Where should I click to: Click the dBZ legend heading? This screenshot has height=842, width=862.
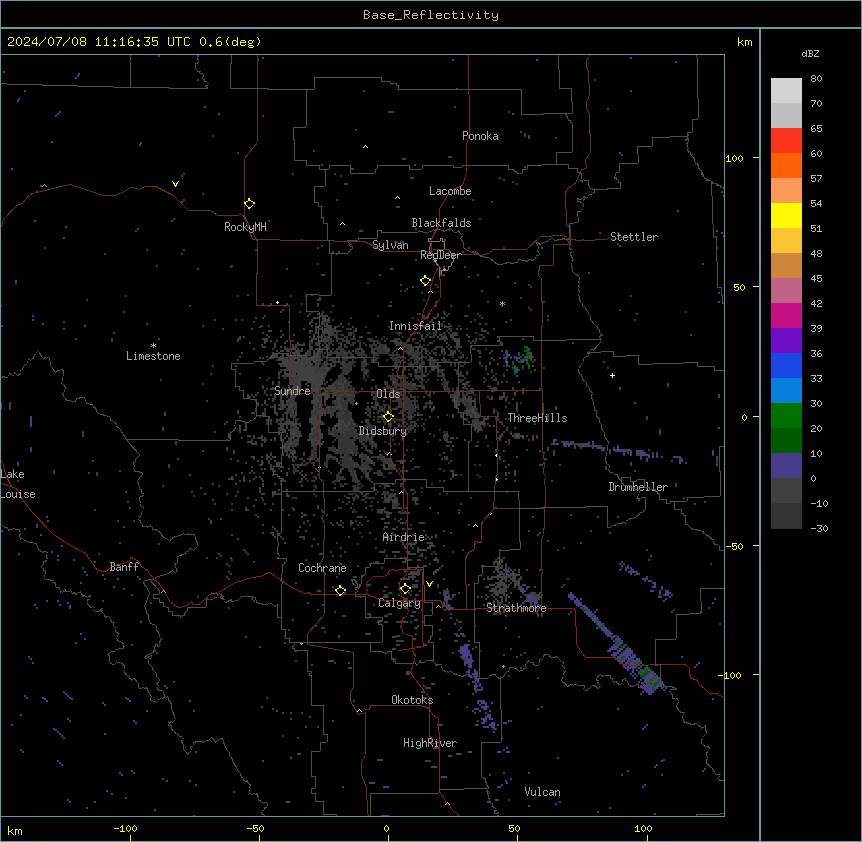pos(810,54)
